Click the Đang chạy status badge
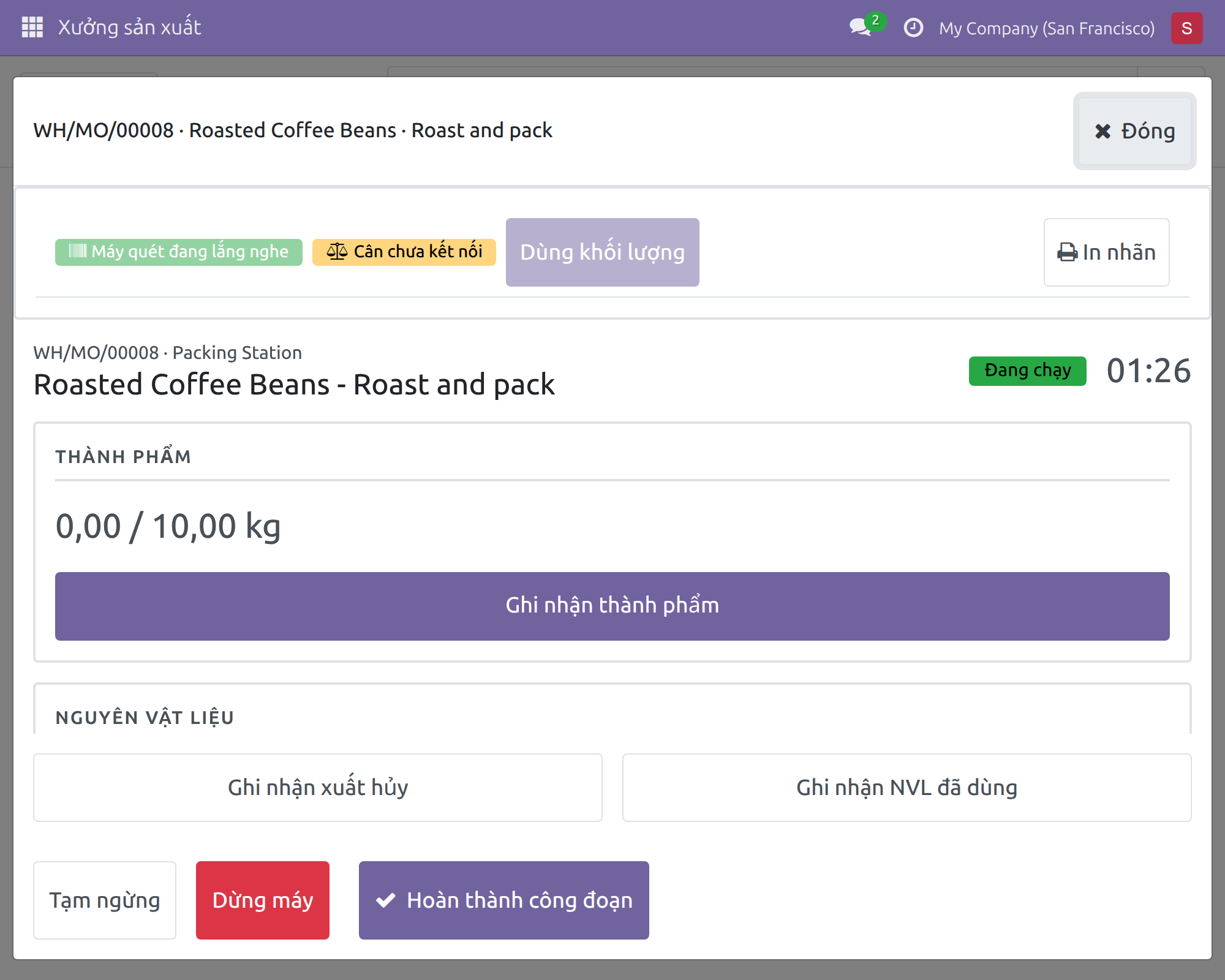1225x980 pixels. coord(1028,371)
